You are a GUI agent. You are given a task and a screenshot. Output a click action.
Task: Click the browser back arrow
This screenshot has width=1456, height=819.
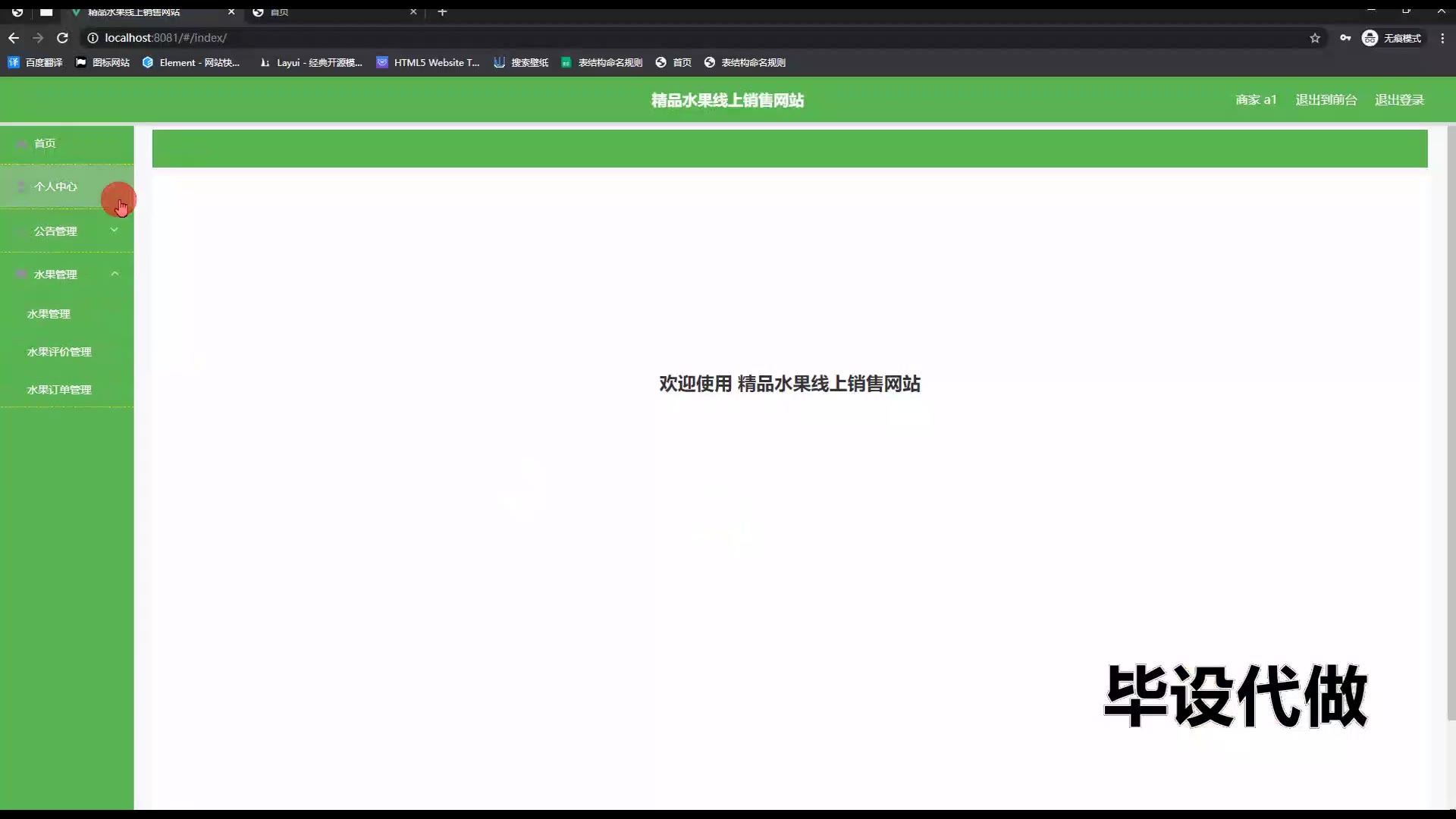(x=14, y=38)
